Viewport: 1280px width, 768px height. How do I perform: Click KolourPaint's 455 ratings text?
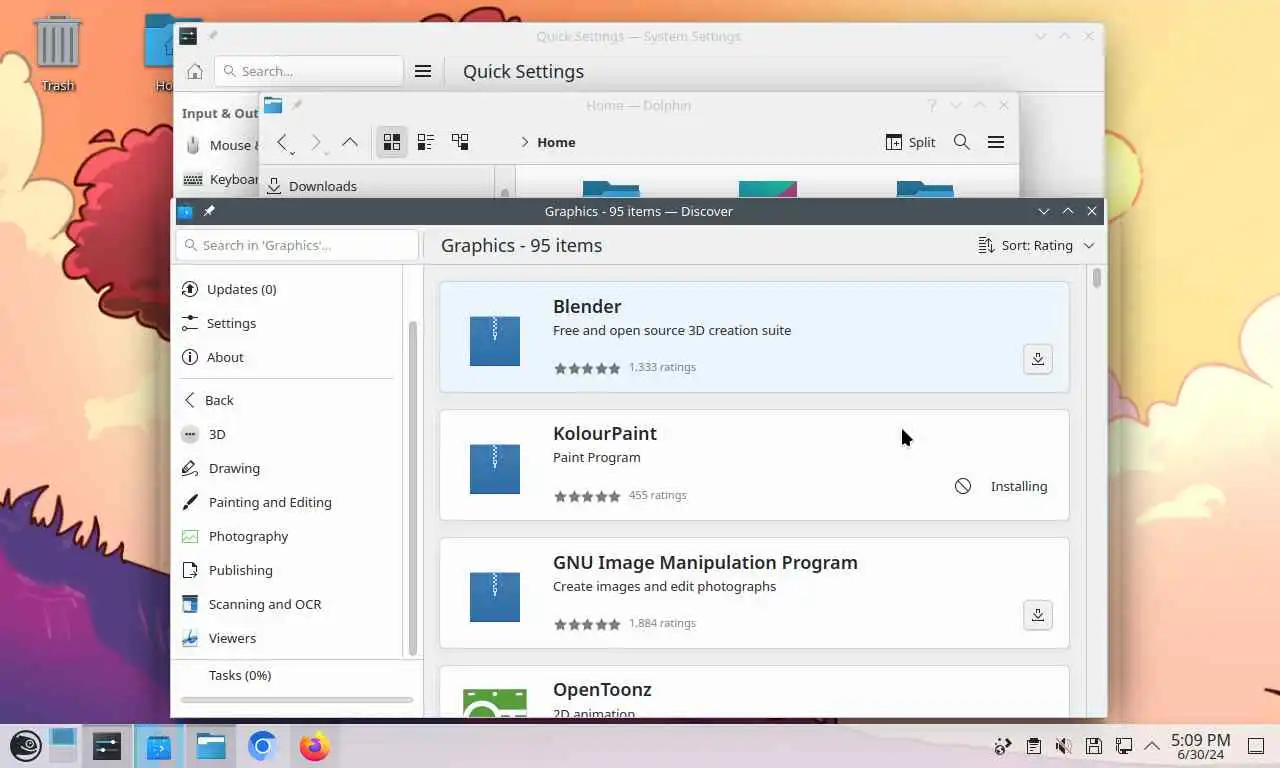tap(658, 495)
